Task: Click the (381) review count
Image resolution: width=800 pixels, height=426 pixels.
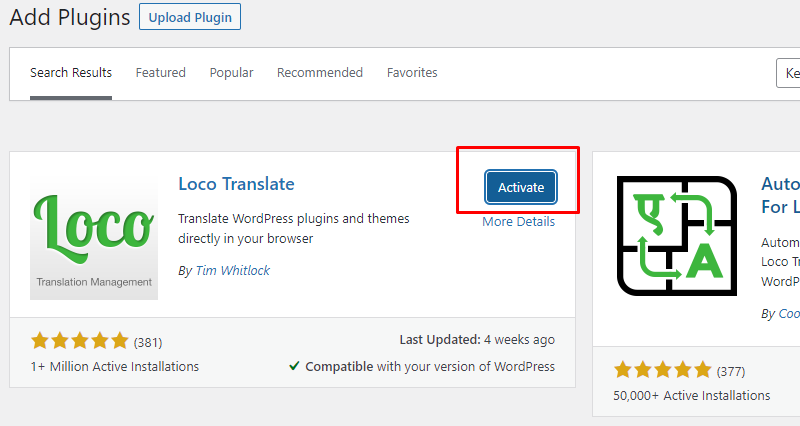Action: (148, 342)
